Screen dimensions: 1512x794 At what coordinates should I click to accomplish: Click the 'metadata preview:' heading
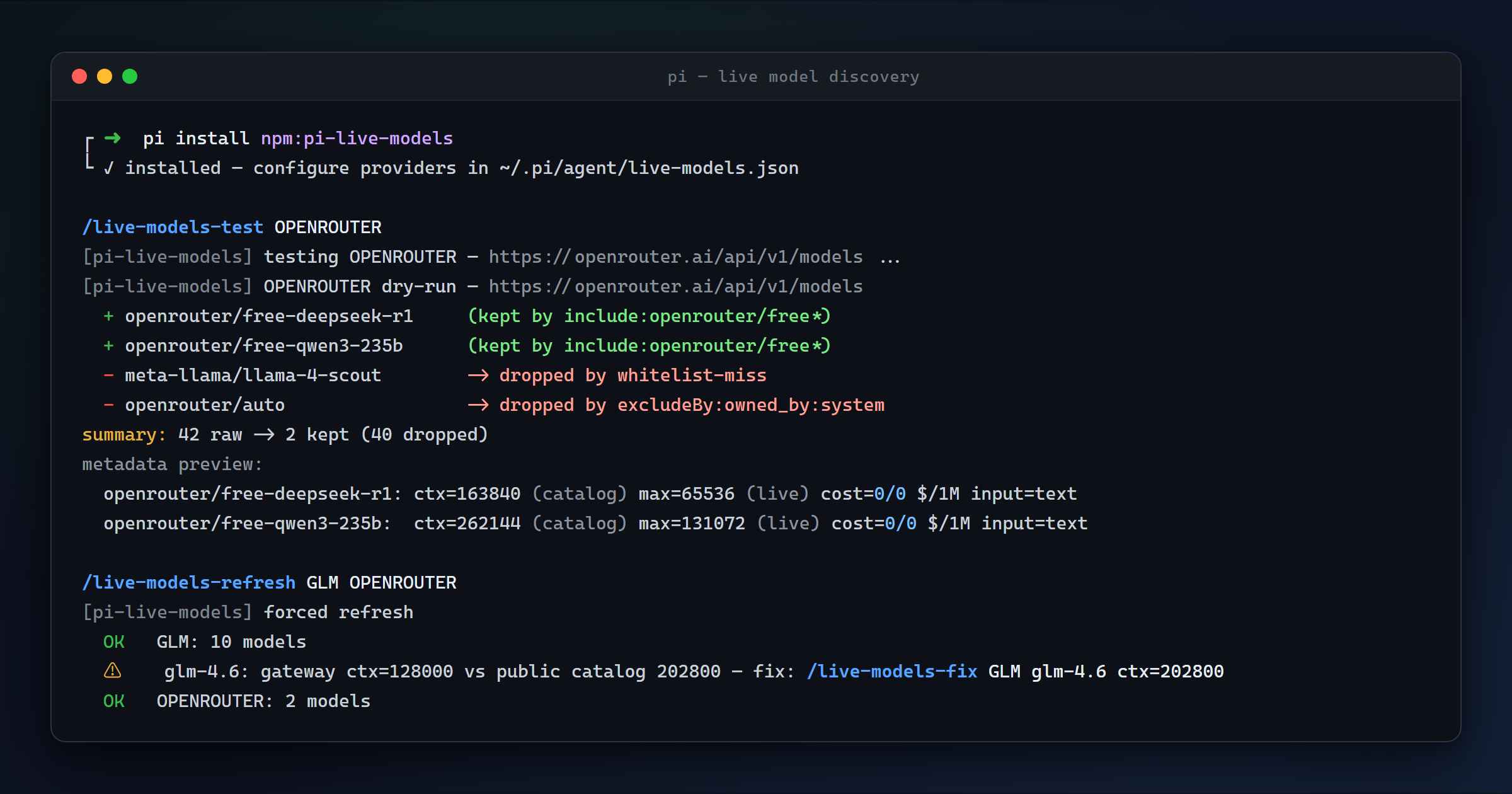point(173,464)
